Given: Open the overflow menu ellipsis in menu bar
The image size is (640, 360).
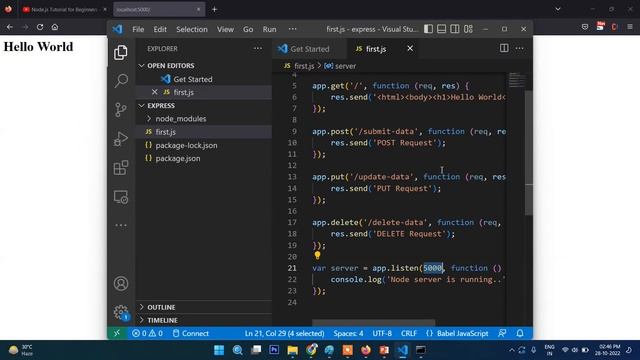Looking at the screenshot, I should (292, 29).
